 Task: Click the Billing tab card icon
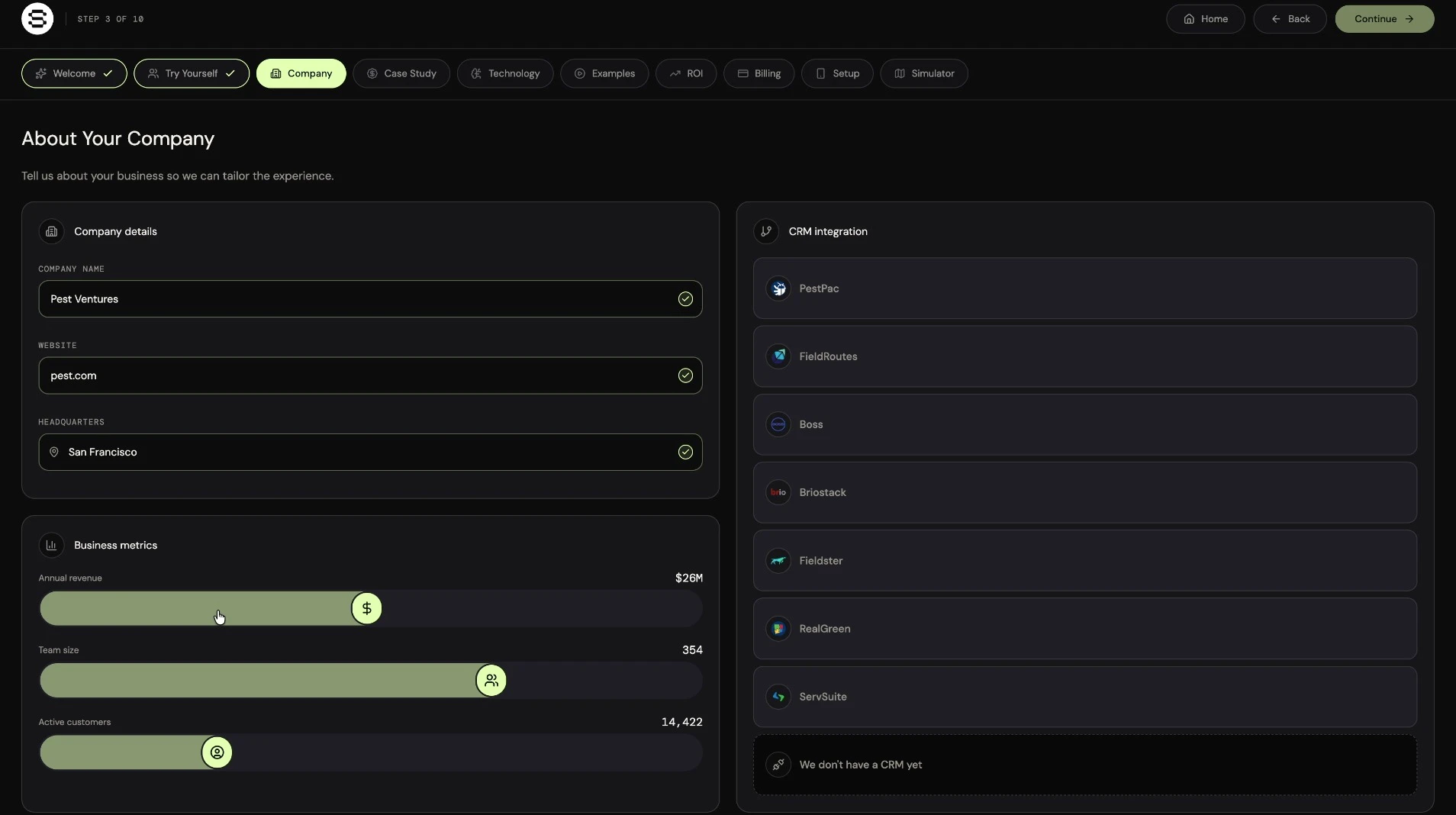pyautogui.click(x=742, y=73)
